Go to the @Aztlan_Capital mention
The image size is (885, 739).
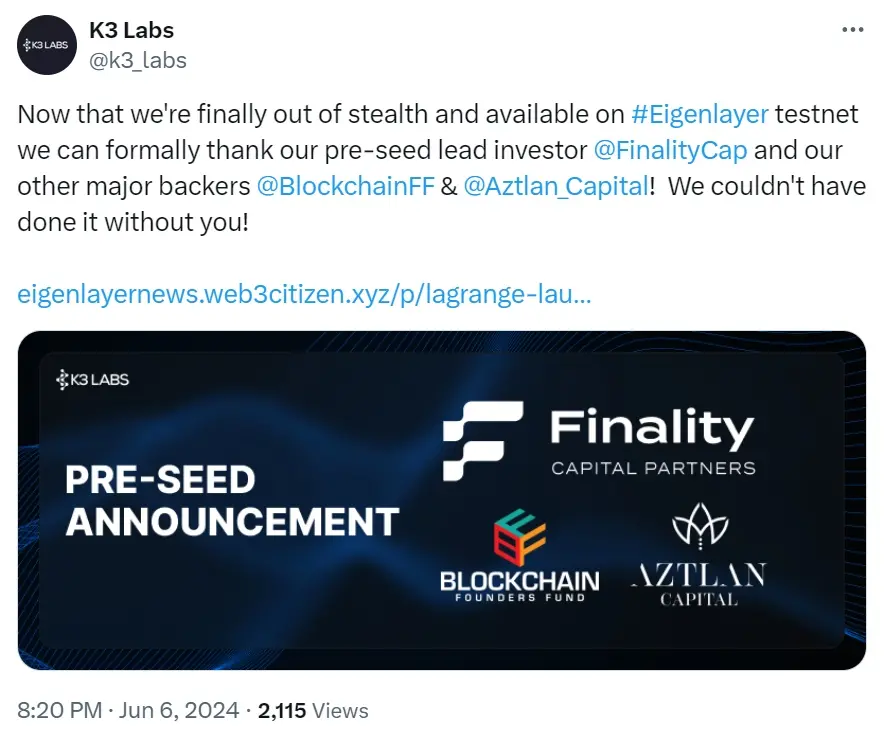556,187
